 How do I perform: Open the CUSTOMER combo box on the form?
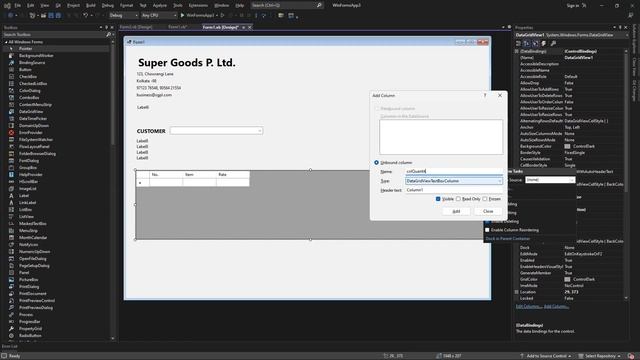pos(216,131)
